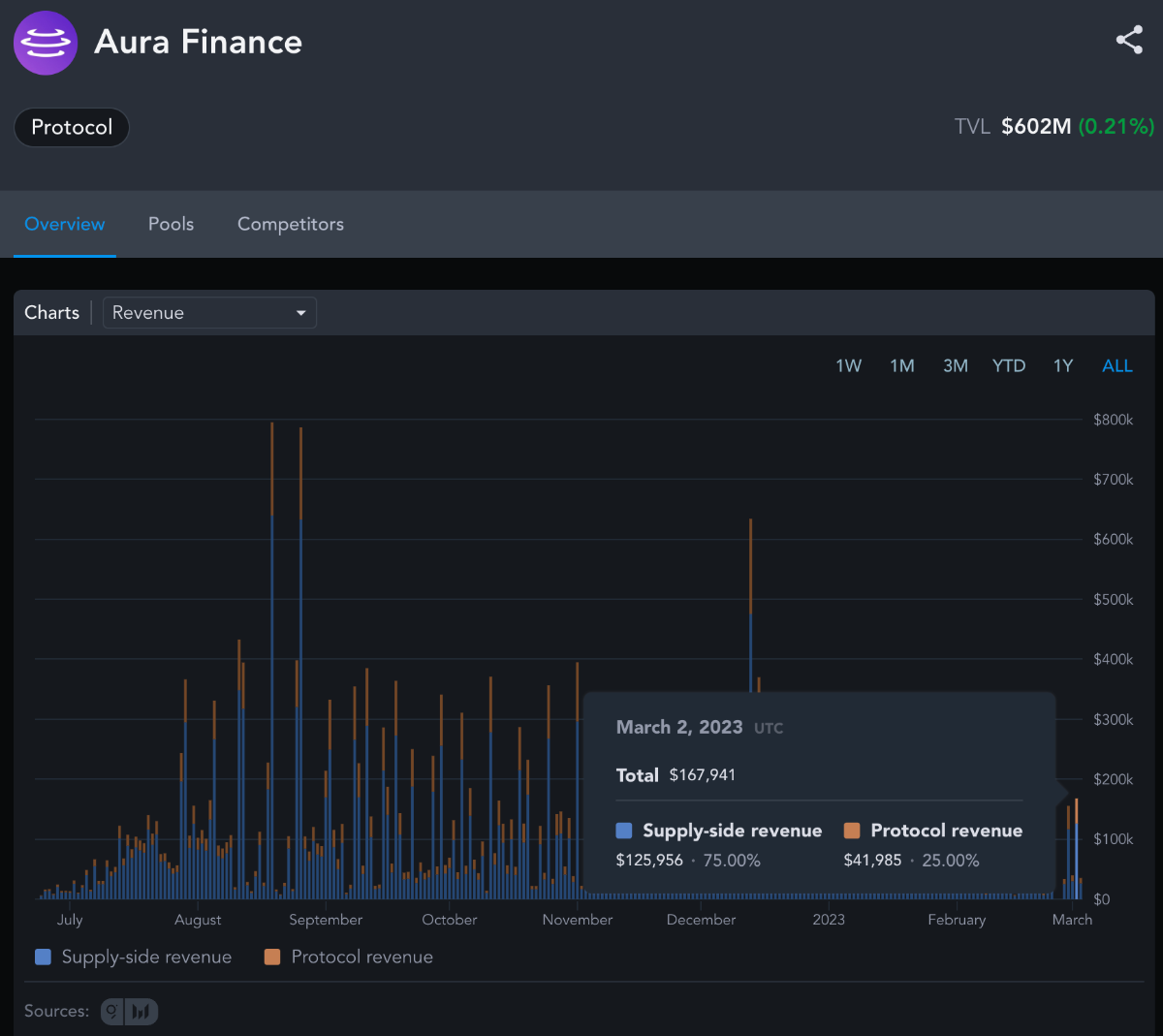The width and height of the screenshot is (1163, 1036).
Task: Select the 1M time range
Action: point(902,365)
